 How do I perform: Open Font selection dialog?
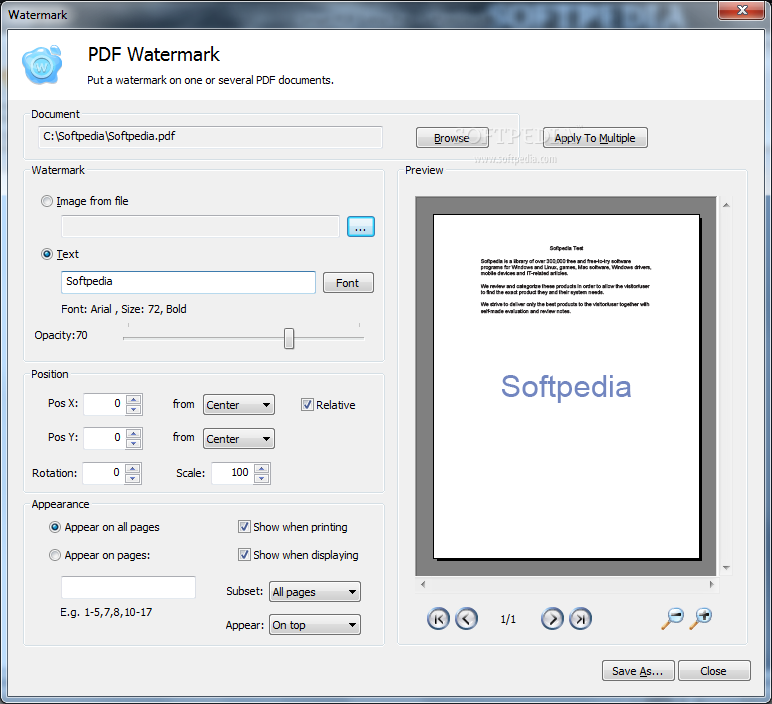tap(348, 283)
